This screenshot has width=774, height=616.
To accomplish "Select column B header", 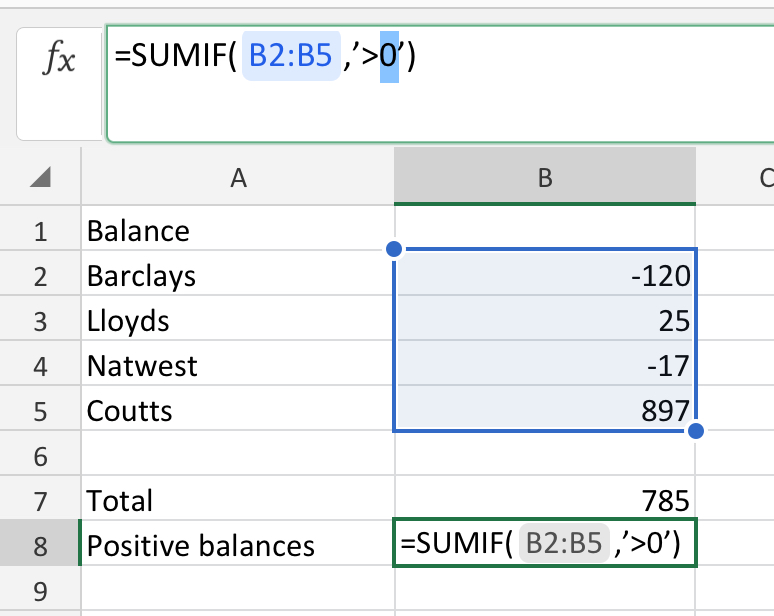I will 545,177.
